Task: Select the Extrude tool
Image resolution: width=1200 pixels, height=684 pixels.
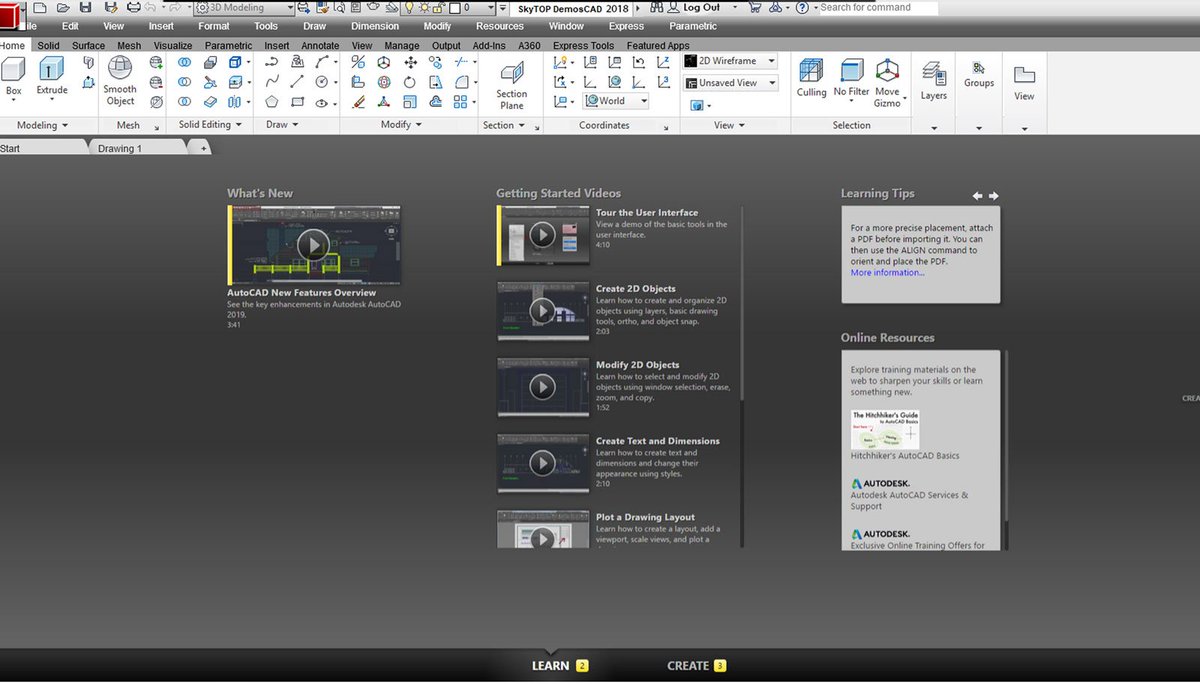Action: pyautogui.click(x=52, y=76)
